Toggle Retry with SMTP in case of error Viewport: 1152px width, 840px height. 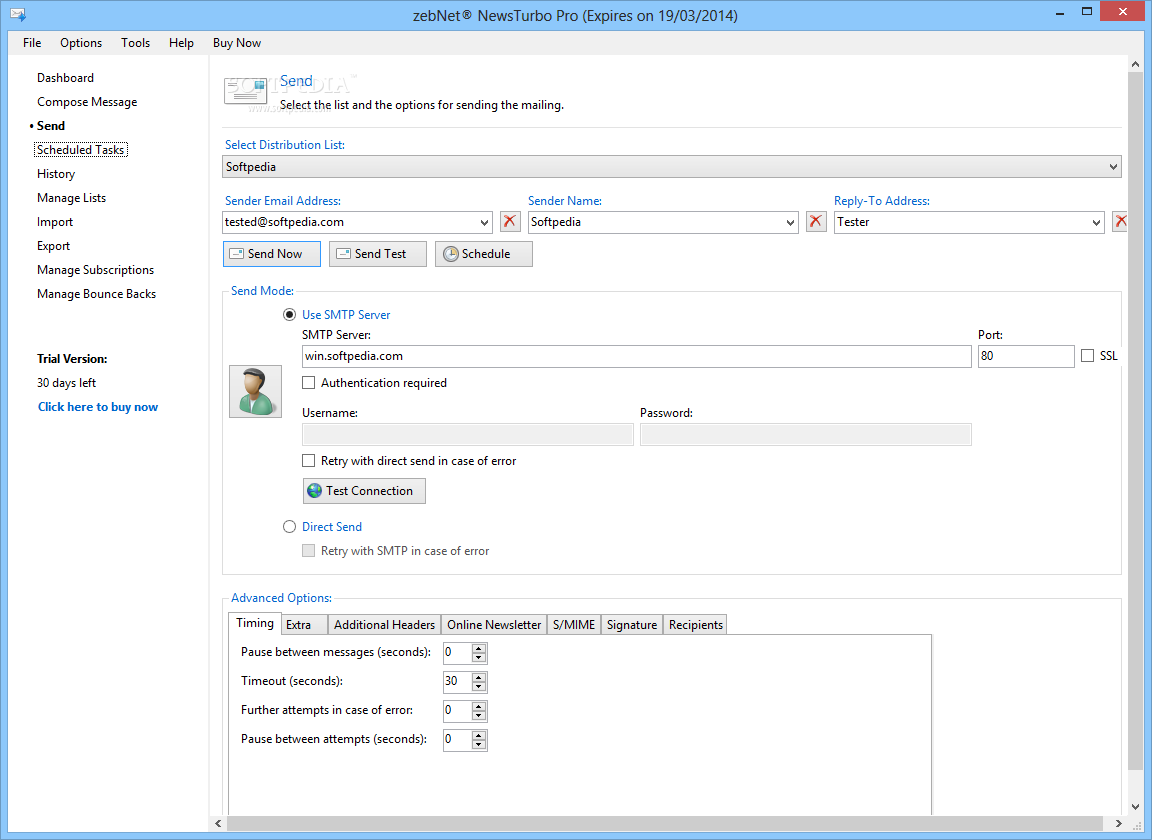coord(309,550)
